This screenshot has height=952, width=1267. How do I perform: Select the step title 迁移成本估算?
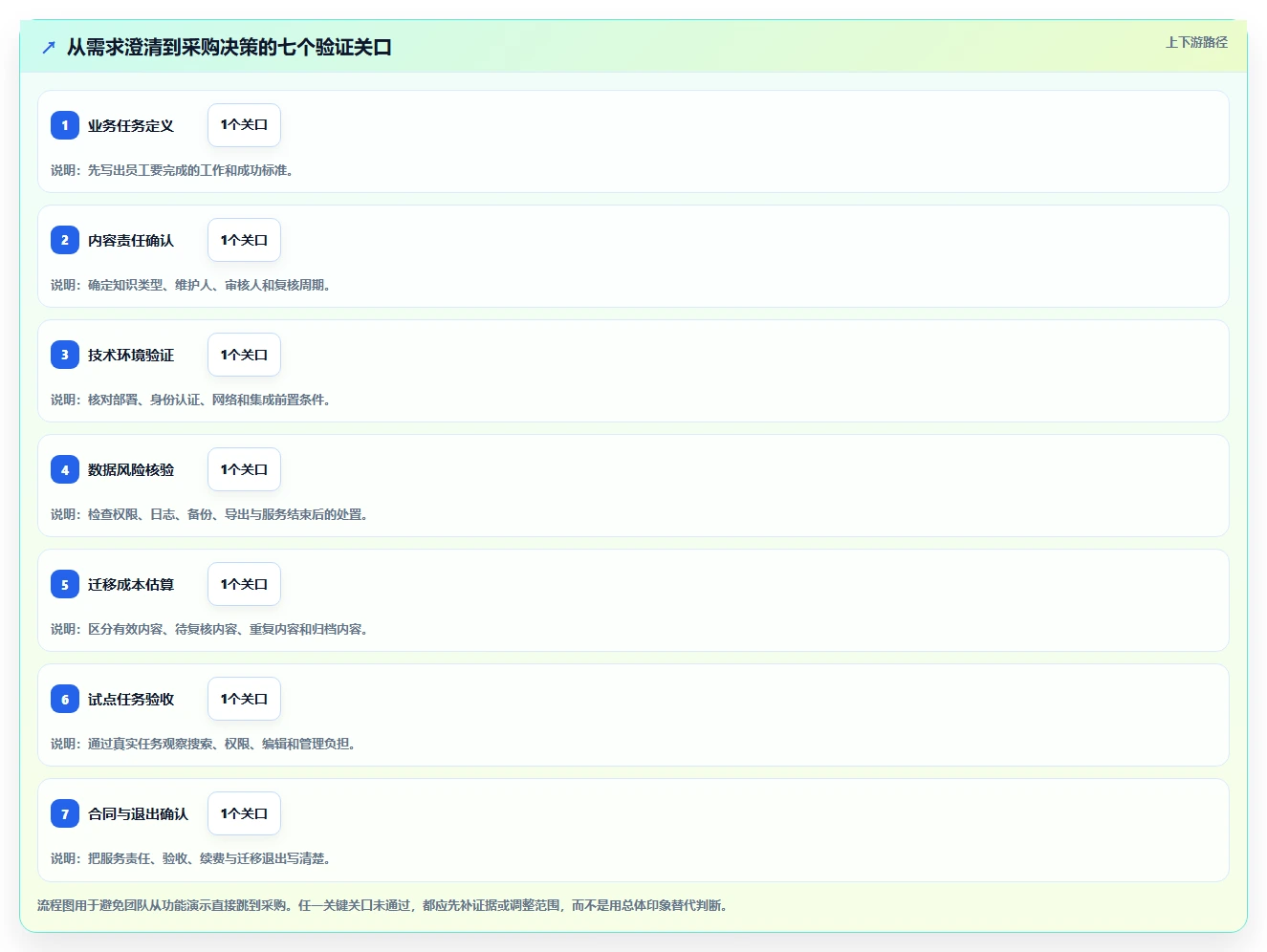[131, 585]
